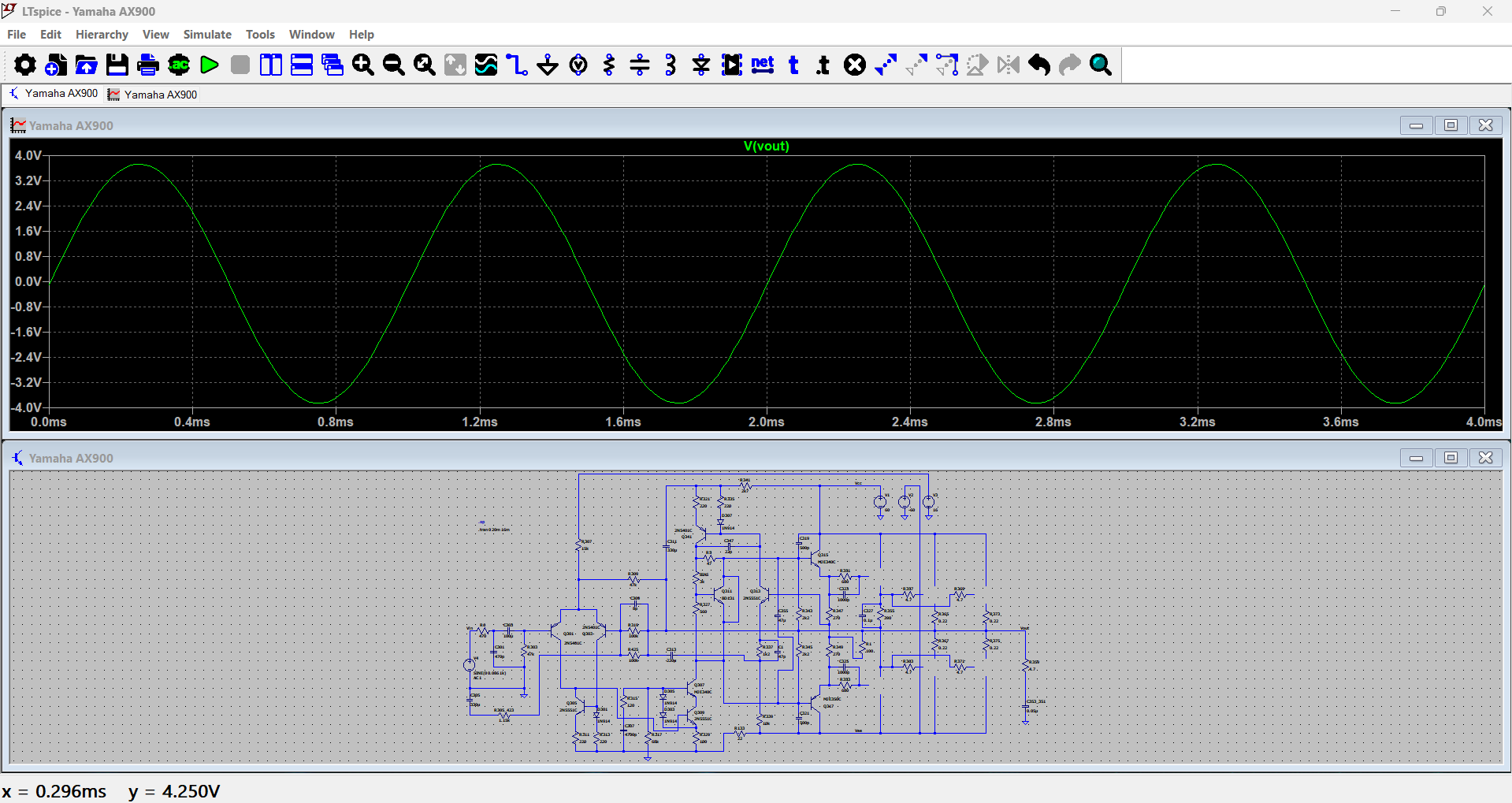
Task: Pick visible traces for the waveform
Action: pyautogui.click(x=486, y=65)
